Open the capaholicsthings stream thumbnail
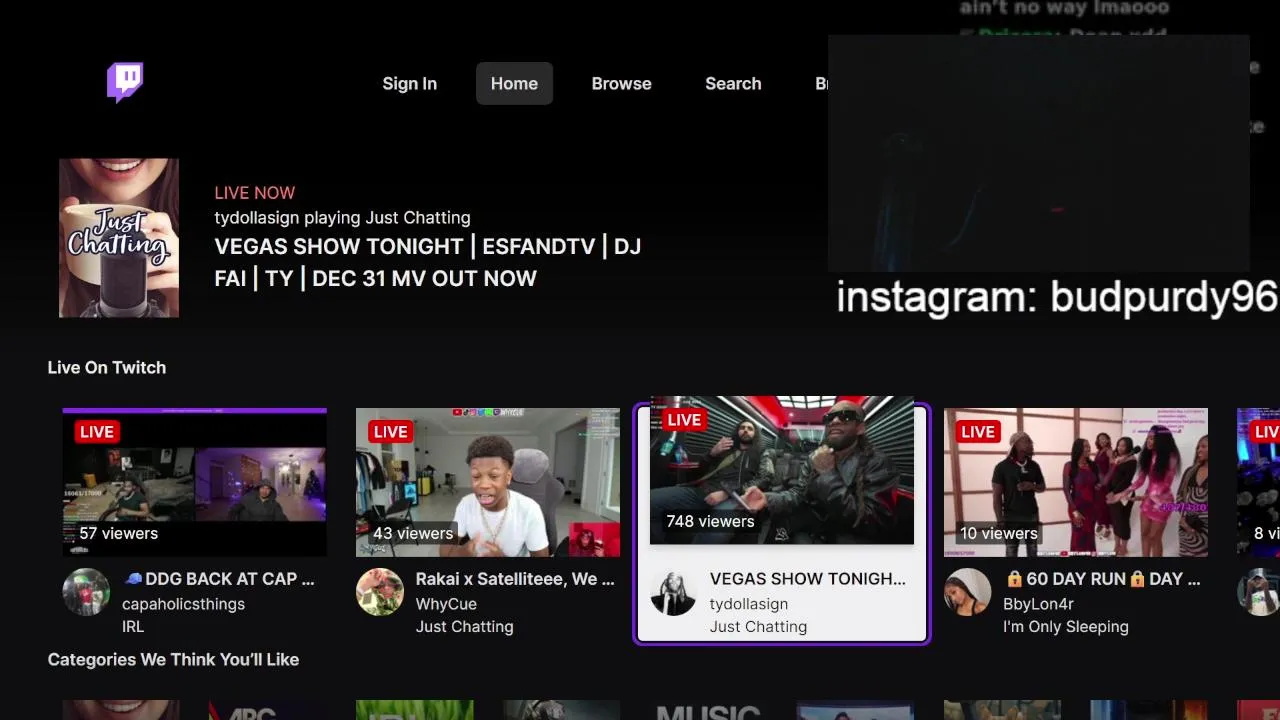Viewport: 1280px width, 720px height. point(195,482)
